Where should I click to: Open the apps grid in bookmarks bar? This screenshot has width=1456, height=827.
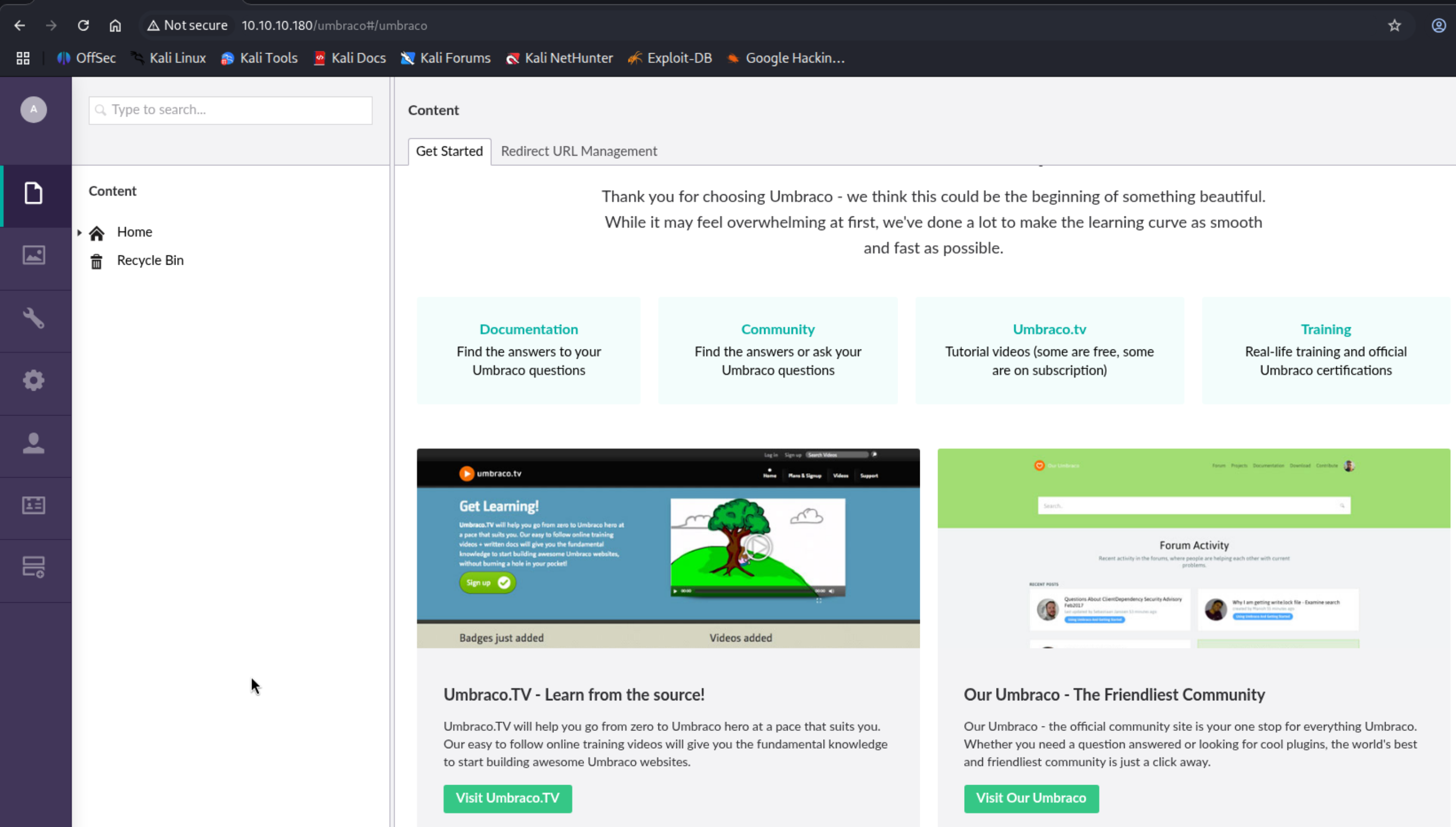(23, 58)
